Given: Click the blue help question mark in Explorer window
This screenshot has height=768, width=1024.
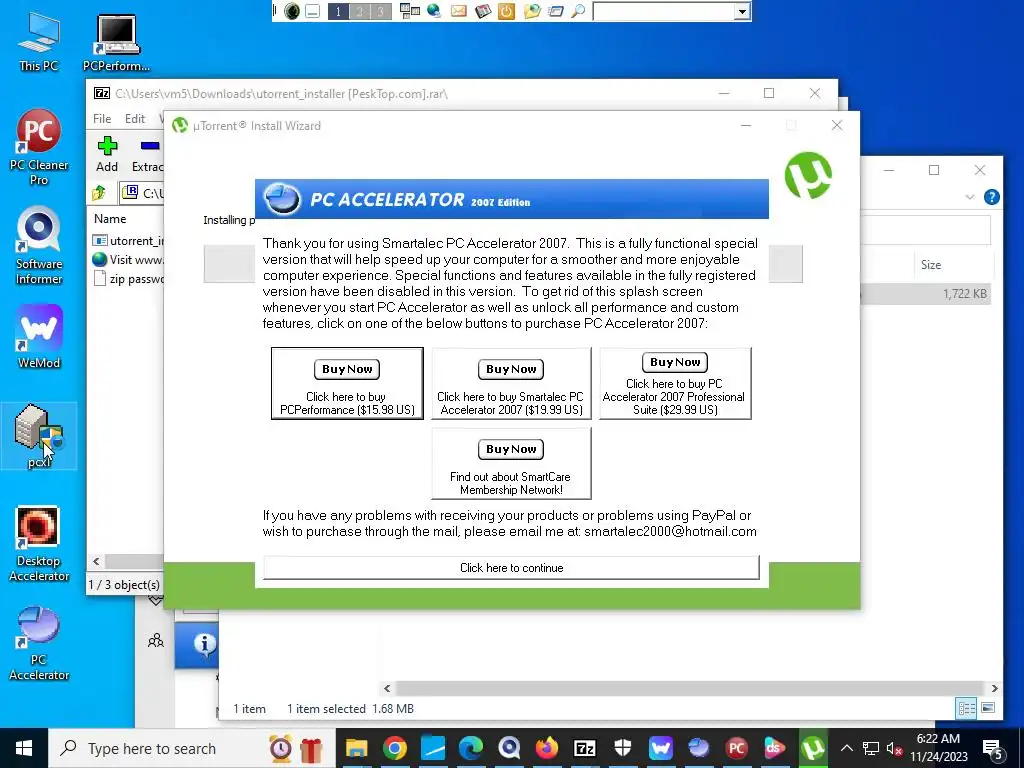Looking at the screenshot, I should [x=991, y=197].
